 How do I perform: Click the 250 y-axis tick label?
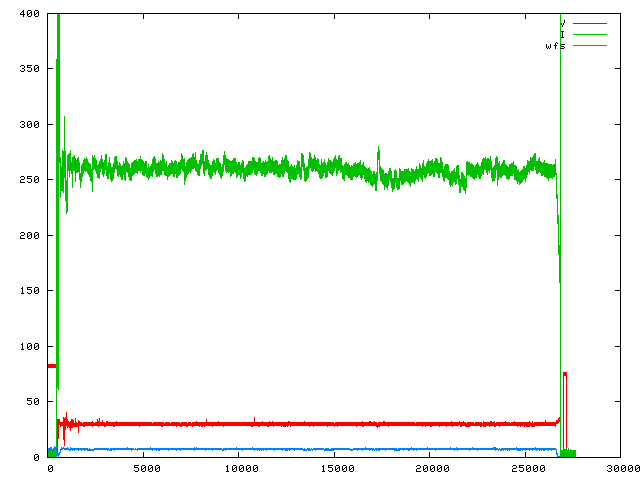(x=29, y=180)
